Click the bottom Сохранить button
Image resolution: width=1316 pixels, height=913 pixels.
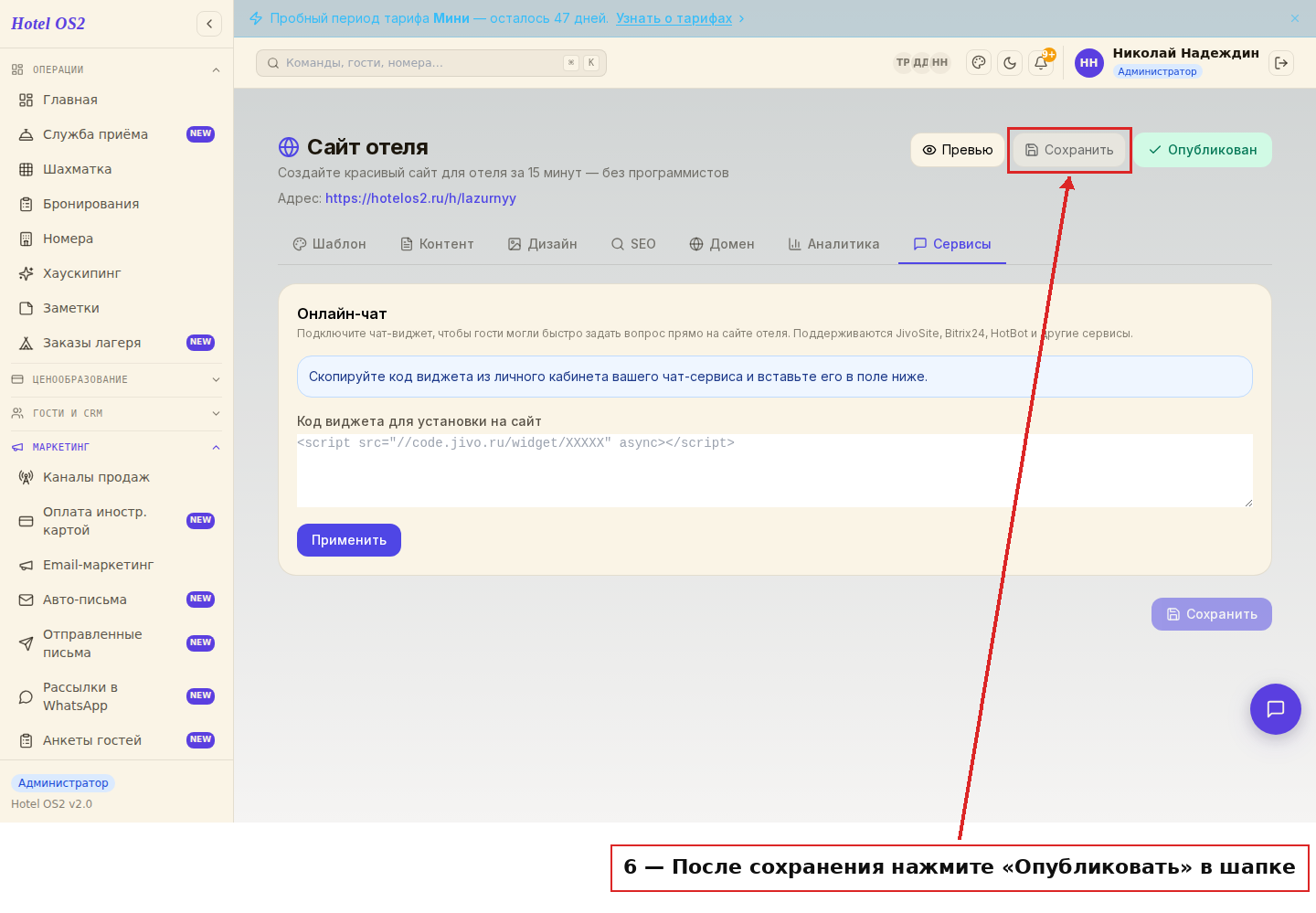tap(1212, 614)
